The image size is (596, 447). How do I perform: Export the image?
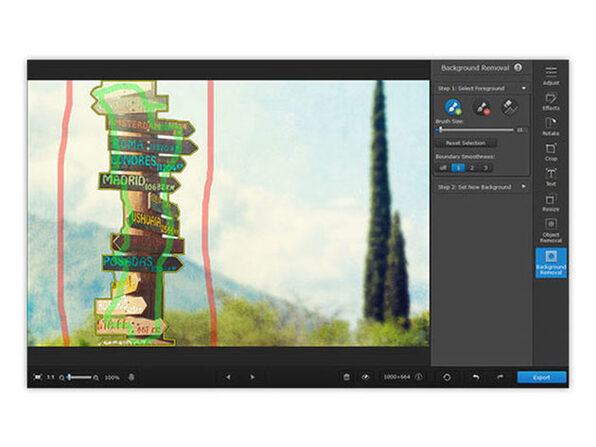(542, 377)
